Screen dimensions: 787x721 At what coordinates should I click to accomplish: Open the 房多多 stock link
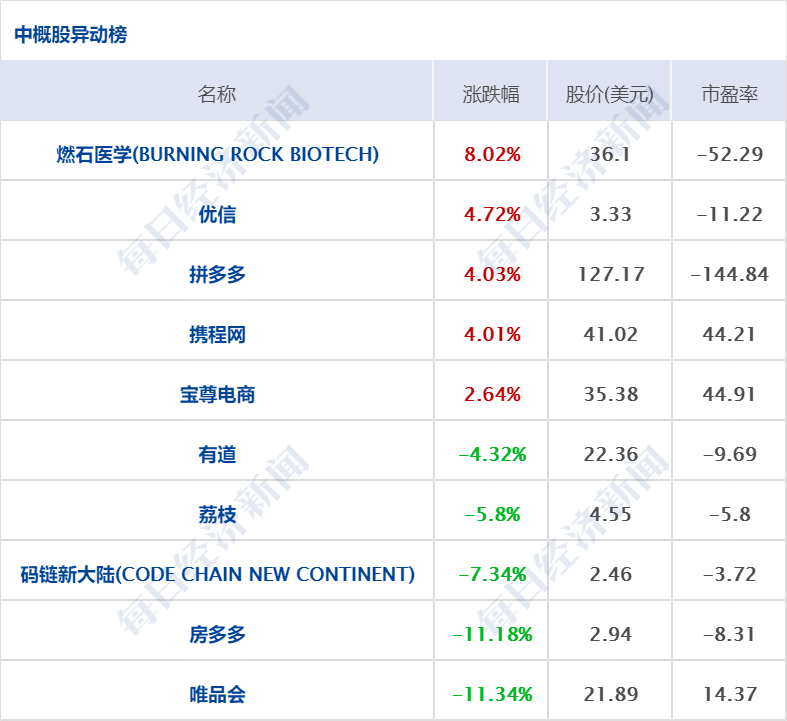pos(217,635)
